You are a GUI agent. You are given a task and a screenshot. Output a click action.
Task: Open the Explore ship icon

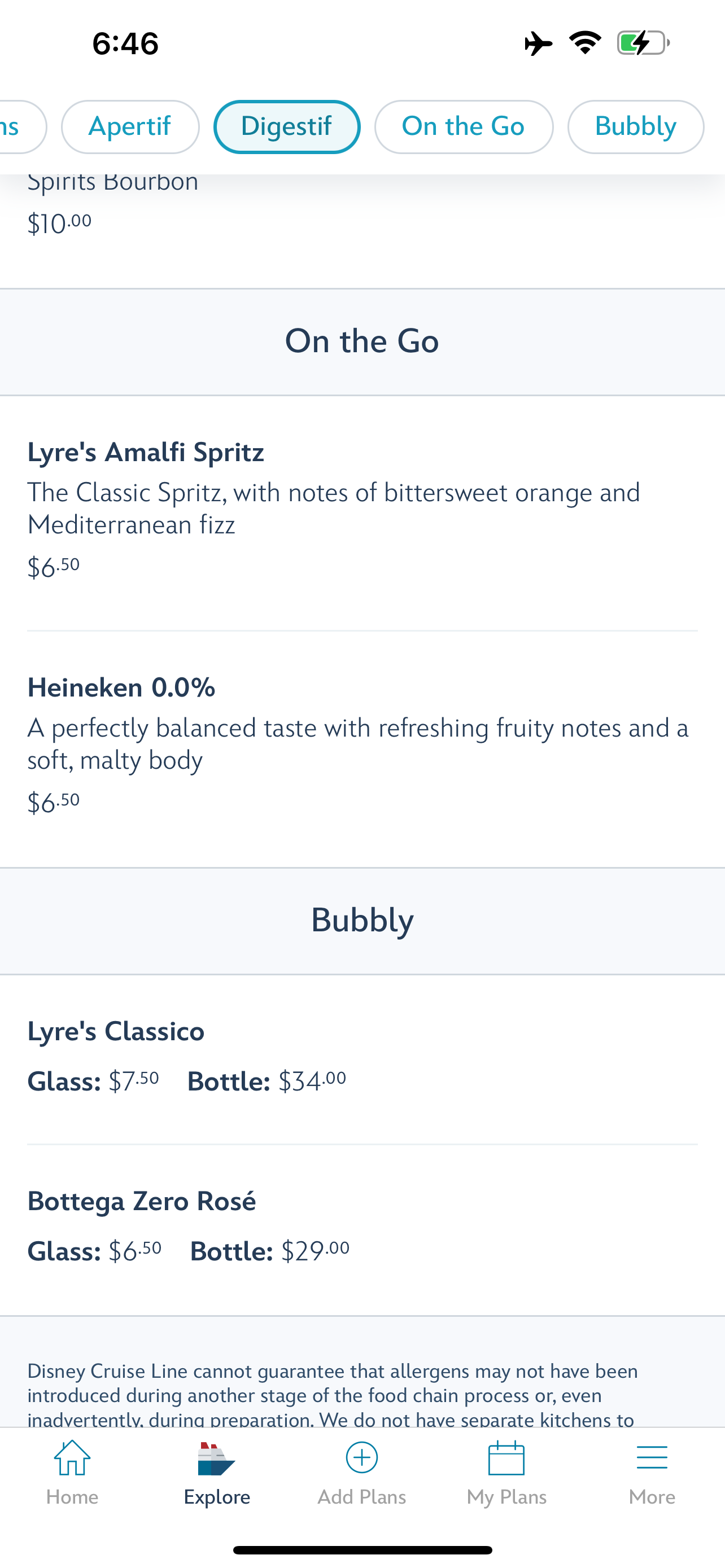click(x=217, y=1459)
